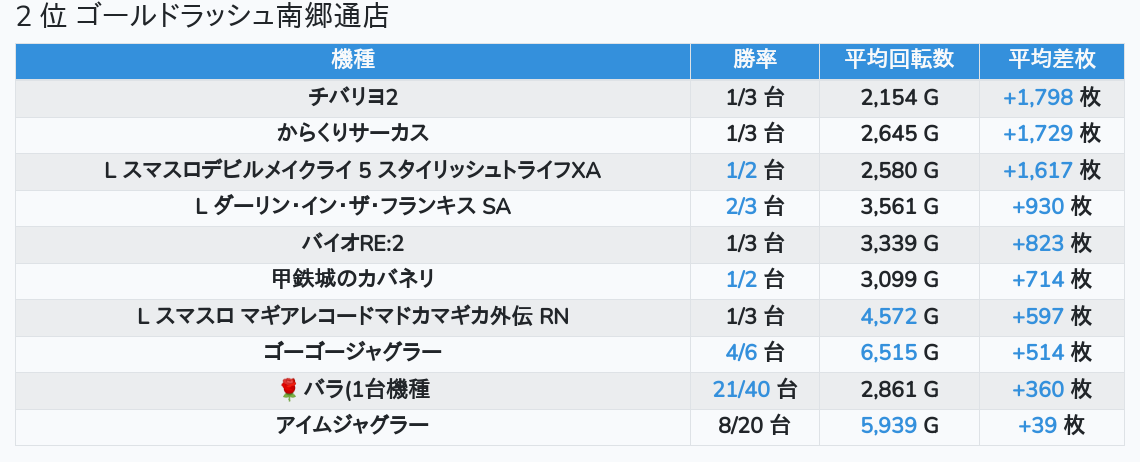Click the アイムジャグラー machine name
The width and height of the screenshot is (1140, 462).
tap(353, 426)
